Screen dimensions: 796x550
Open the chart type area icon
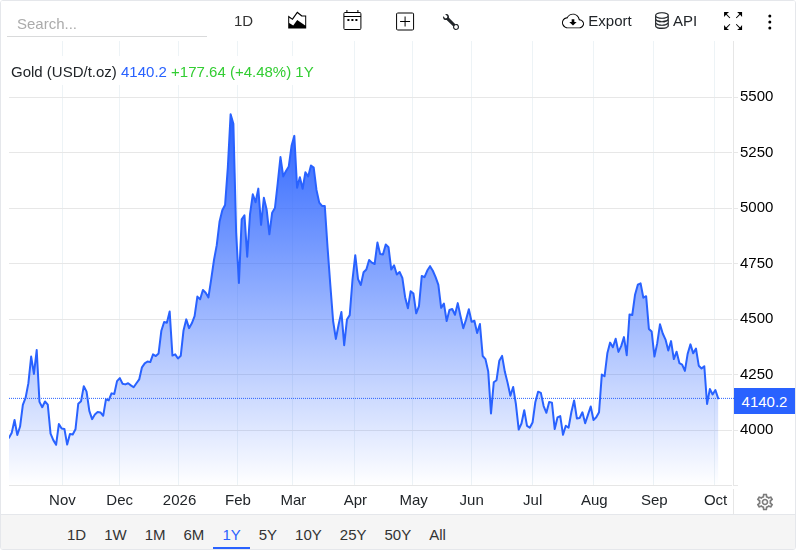297,21
